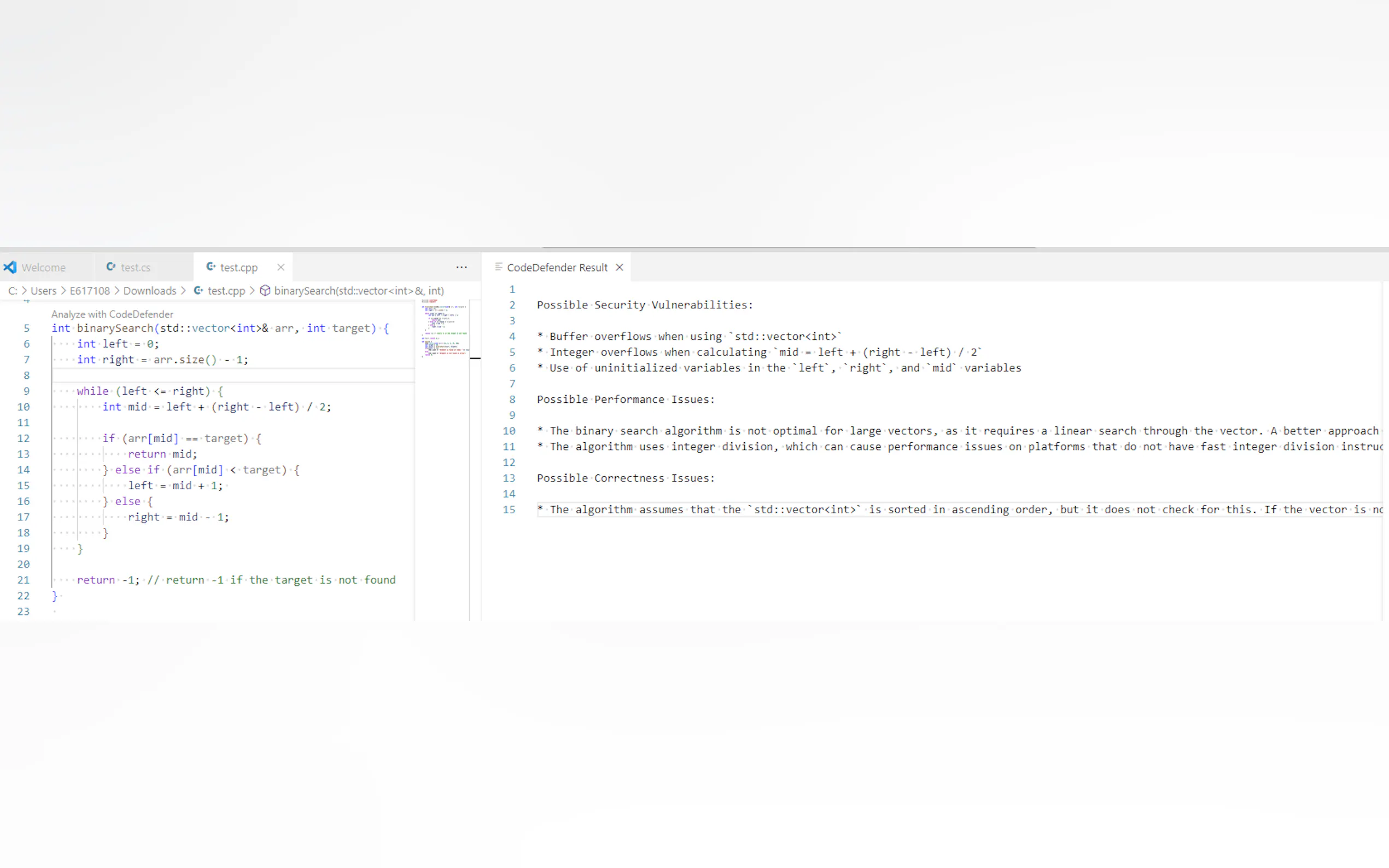
Task: Expand the Downloads breadcrumb folder
Action: coord(149,290)
